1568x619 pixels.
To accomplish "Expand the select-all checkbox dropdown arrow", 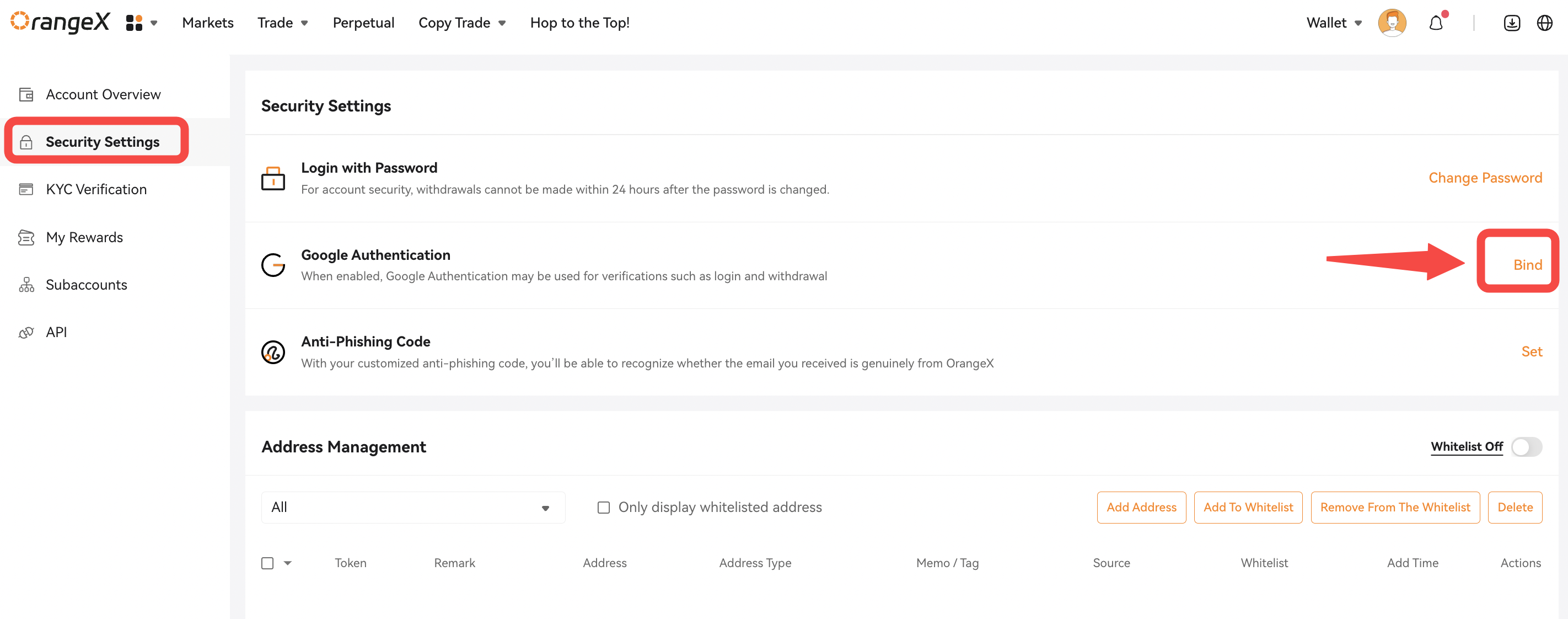I will tap(287, 563).
